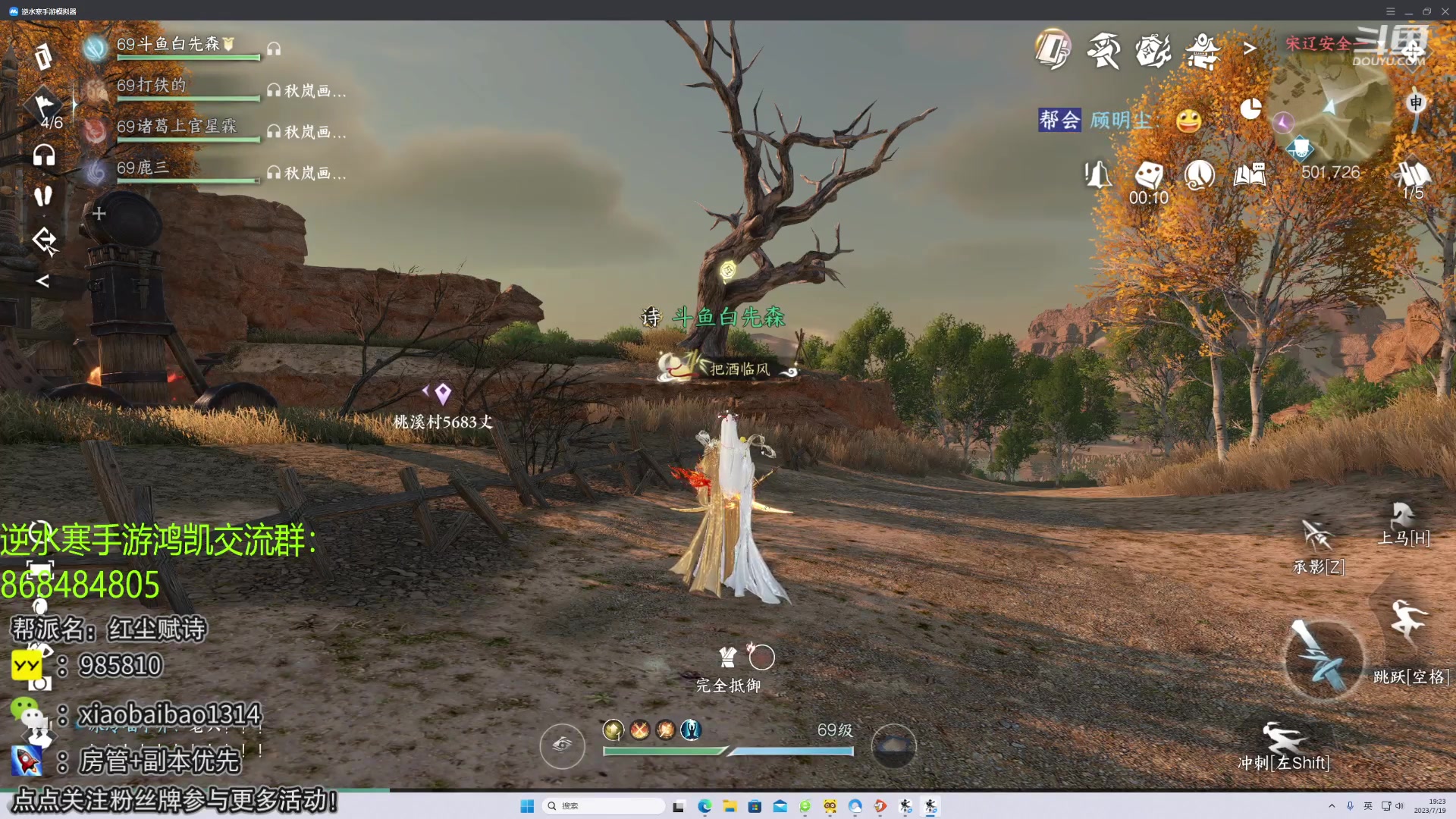Toggle voice icon beside 69诸葛上官星霖
This screenshot has height=819, width=1456.
point(274,132)
